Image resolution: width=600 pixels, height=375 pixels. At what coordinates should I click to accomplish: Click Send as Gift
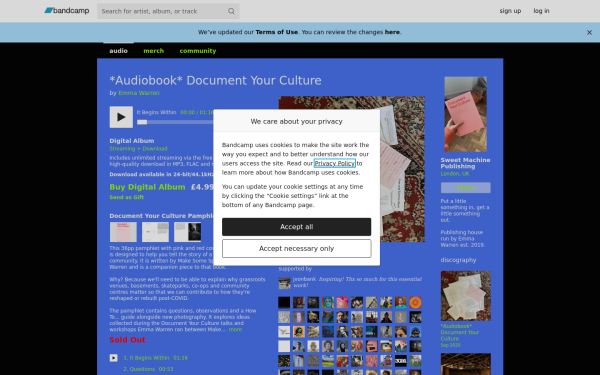click(127, 197)
